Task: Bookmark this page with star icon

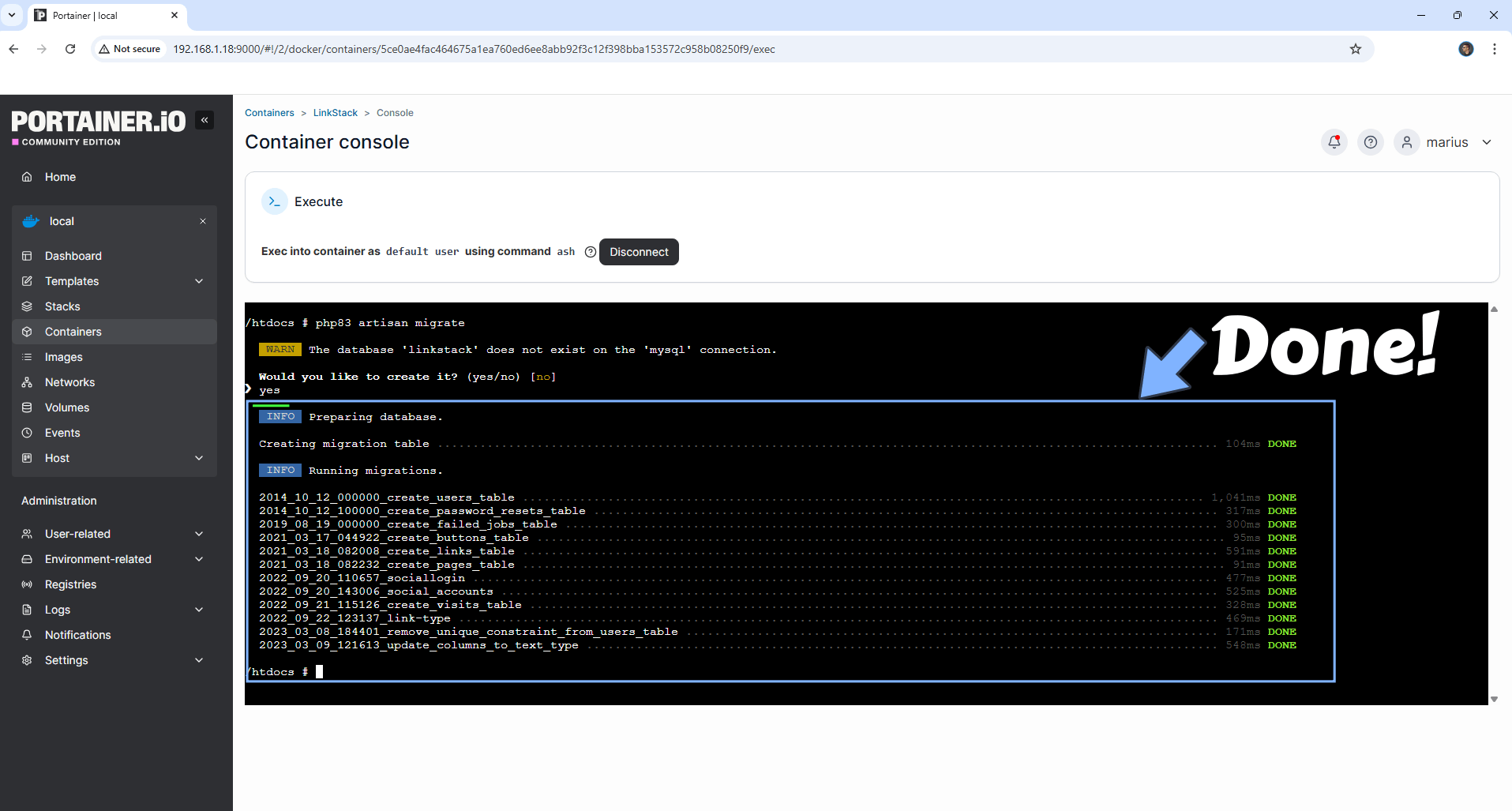Action: [1356, 49]
